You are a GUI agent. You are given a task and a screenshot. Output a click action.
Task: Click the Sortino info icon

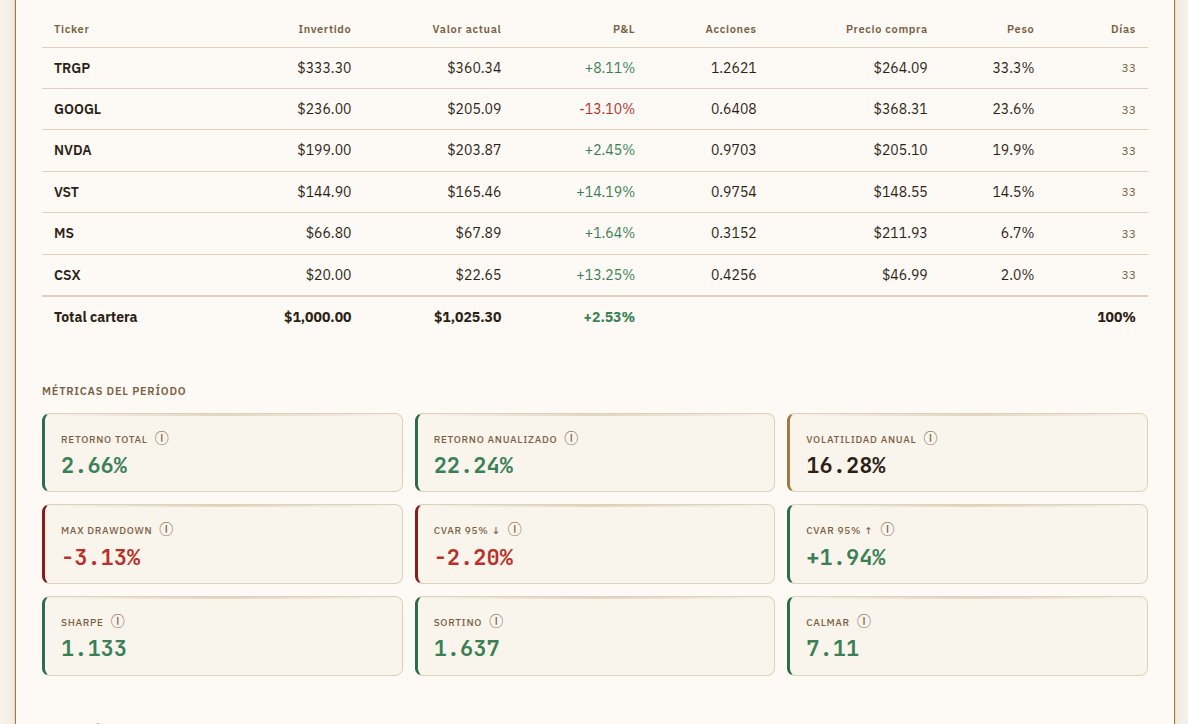[496, 621]
